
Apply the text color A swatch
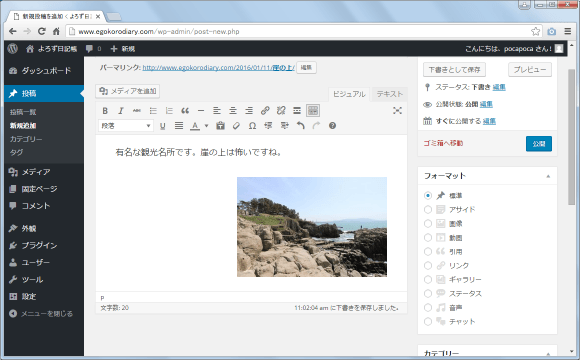[x=195, y=126]
